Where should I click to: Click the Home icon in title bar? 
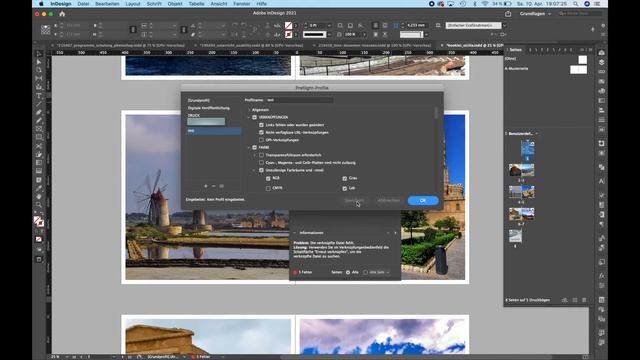[x=62, y=14]
